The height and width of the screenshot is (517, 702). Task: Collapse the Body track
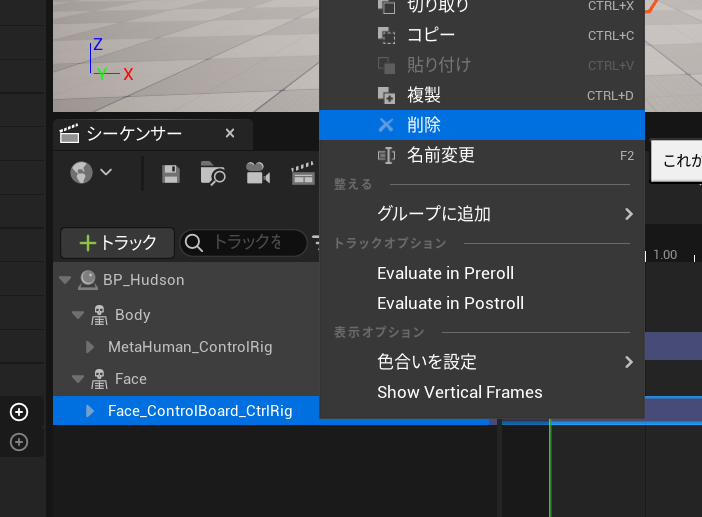coord(77,315)
